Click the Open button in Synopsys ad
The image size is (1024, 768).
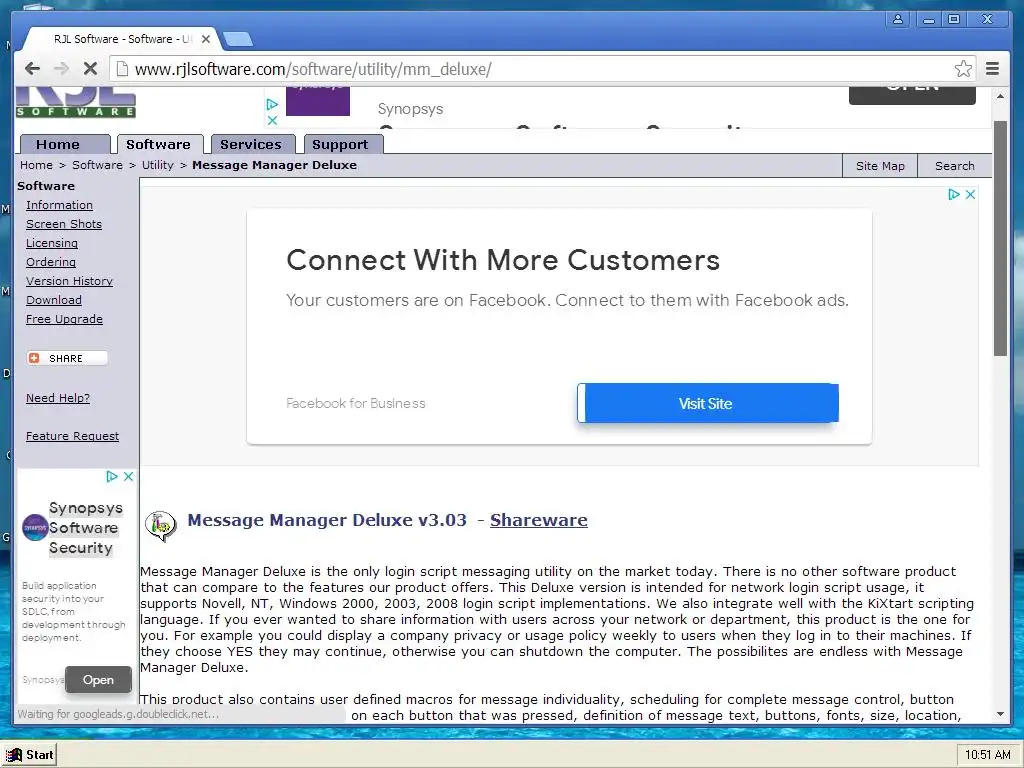click(x=98, y=680)
